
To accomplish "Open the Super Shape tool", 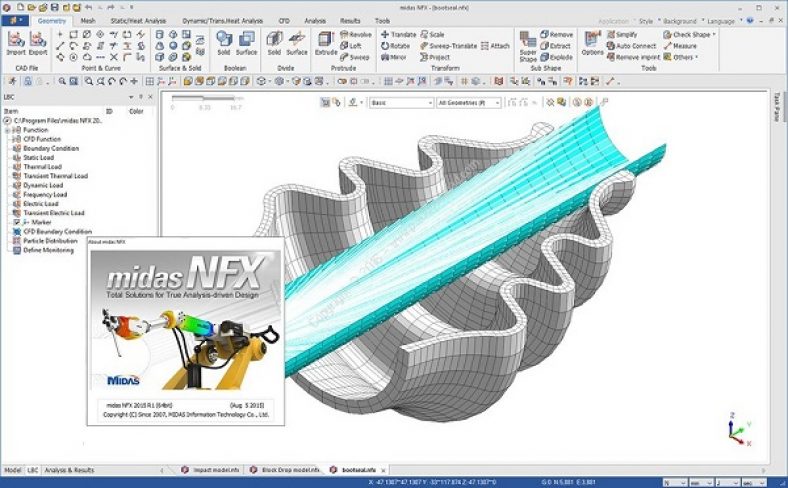I will (x=528, y=46).
